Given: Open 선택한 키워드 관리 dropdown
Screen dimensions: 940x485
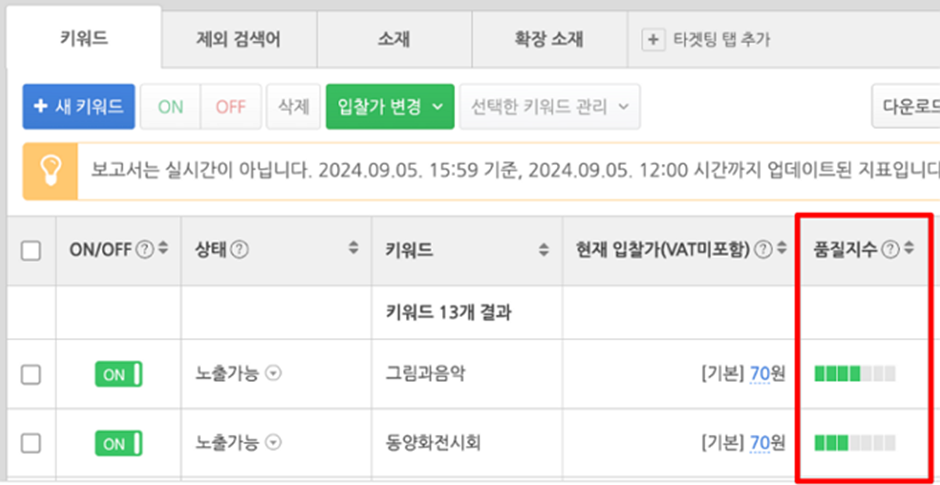Looking at the screenshot, I should click(550, 107).
